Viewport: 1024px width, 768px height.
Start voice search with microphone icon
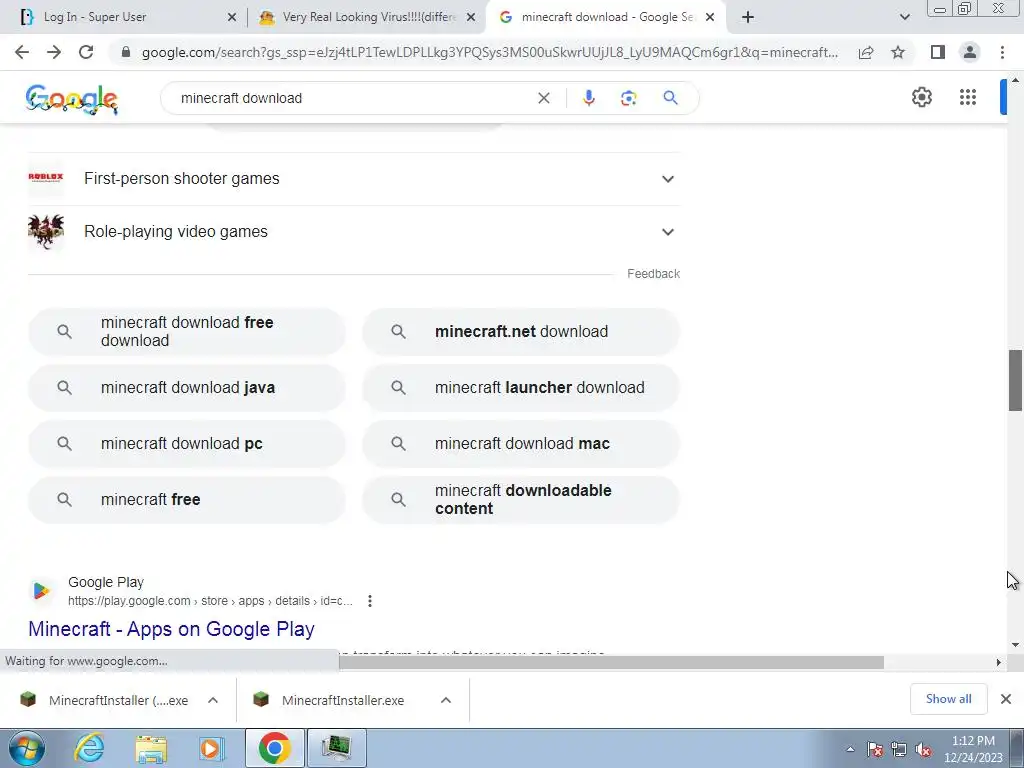pos(588,98)
